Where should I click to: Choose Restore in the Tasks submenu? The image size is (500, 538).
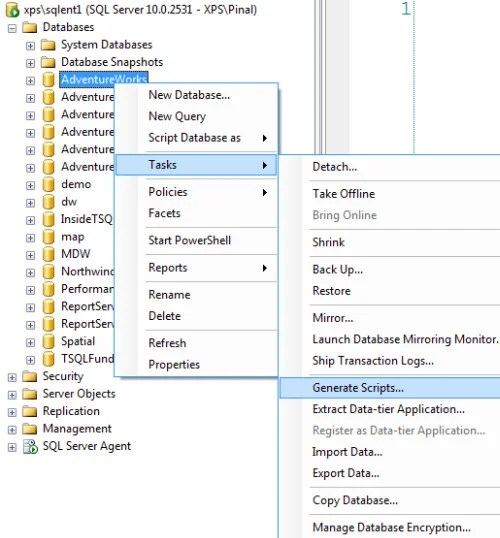390,291
